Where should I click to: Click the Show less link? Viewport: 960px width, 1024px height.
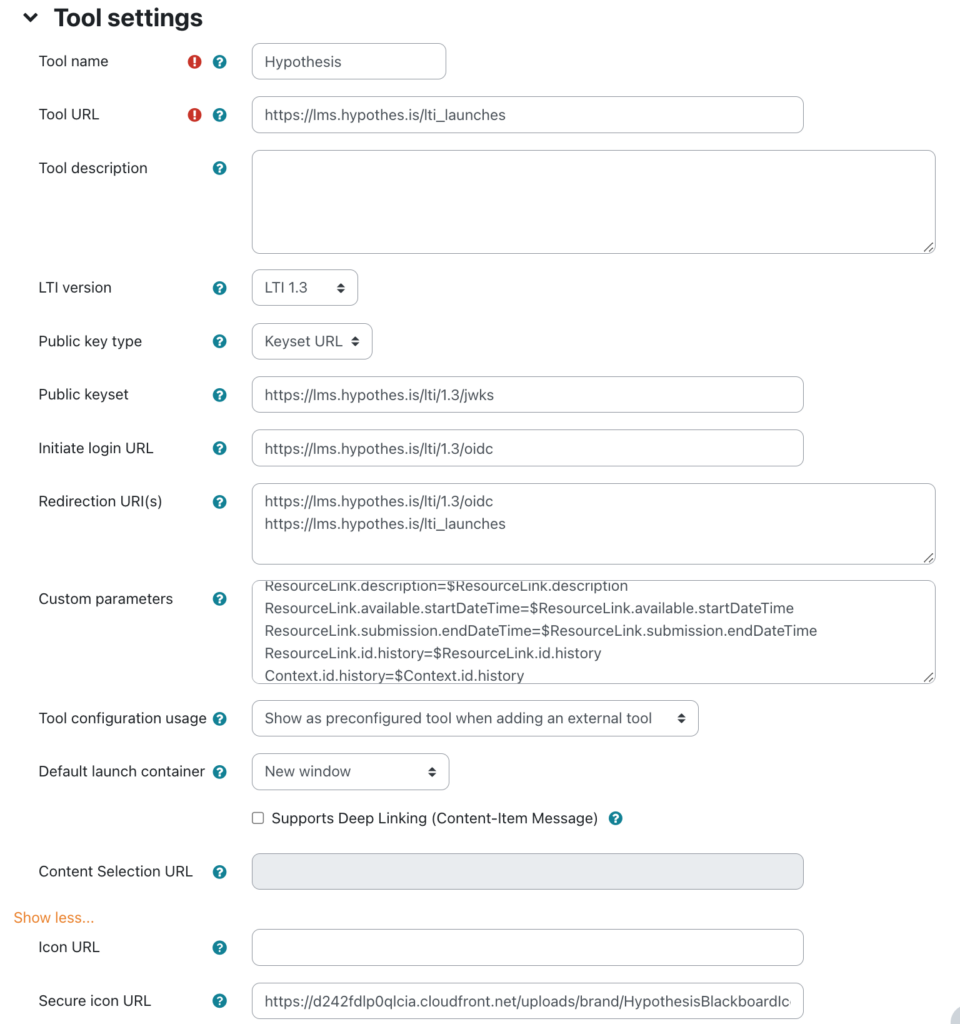(x=53, y=917)
